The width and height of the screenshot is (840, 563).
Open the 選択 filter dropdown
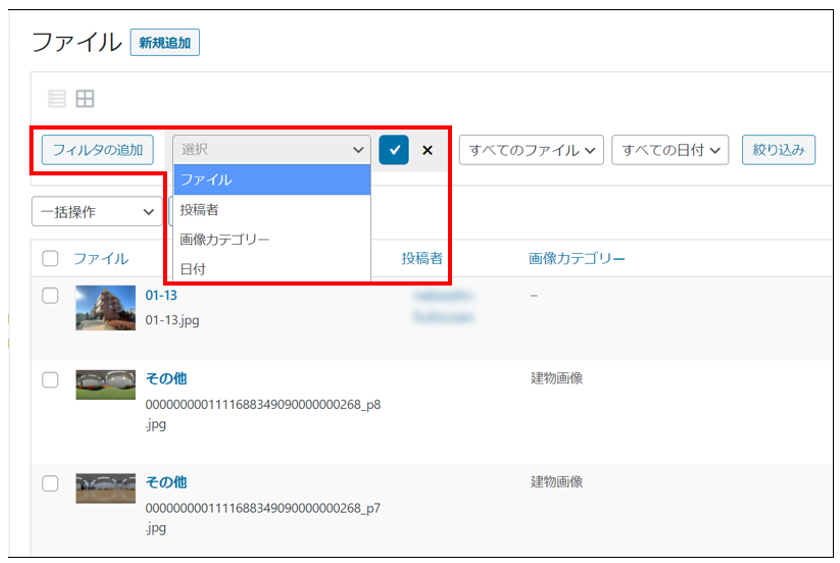(271, 150)
